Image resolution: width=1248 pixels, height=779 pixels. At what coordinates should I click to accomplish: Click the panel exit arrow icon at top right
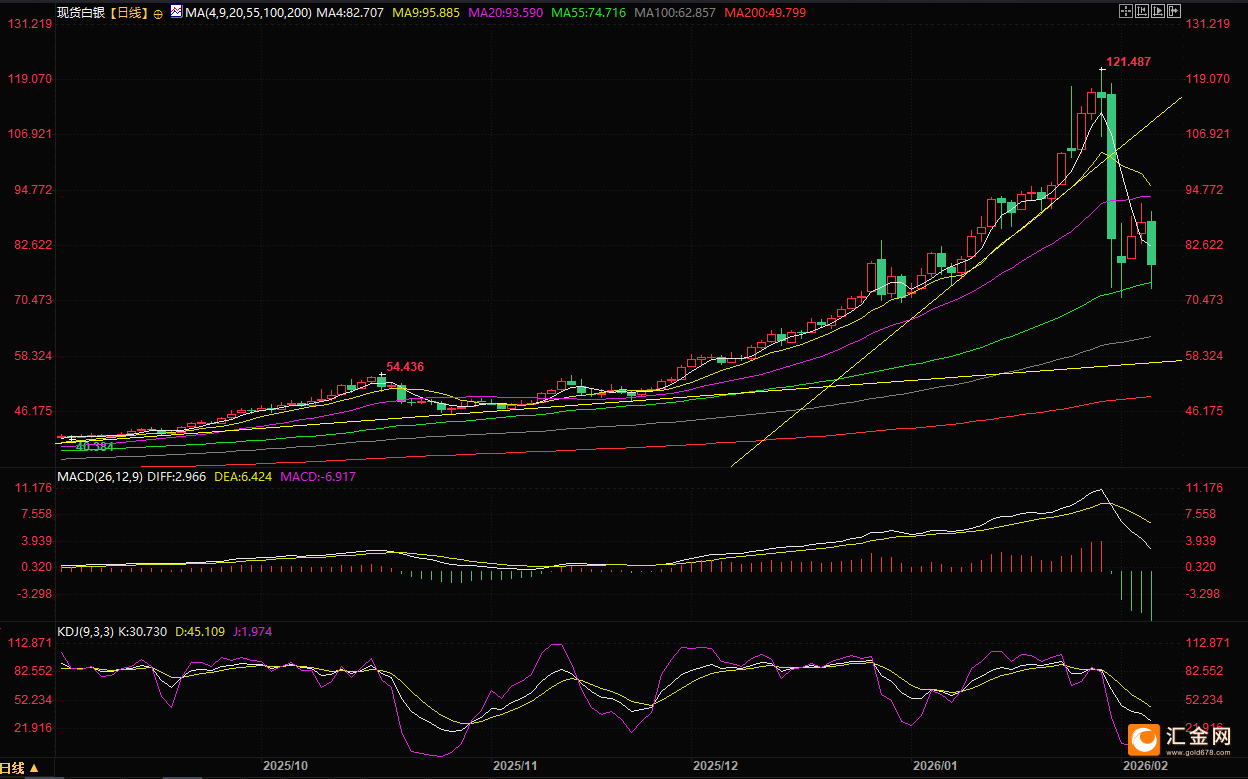[1175, 11]
